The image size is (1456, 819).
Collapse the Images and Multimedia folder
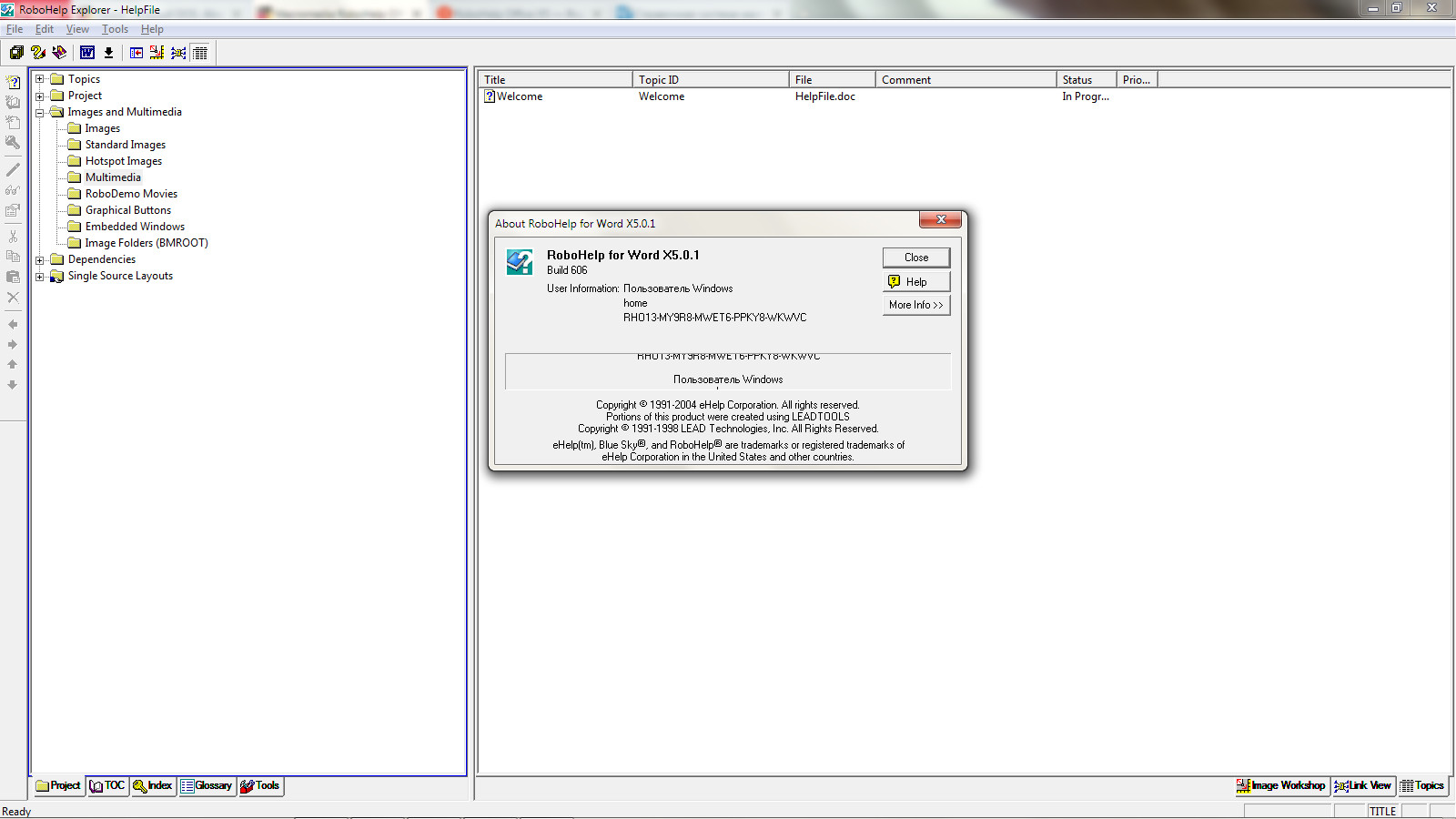pyautogui.click(x=40, y=113)
